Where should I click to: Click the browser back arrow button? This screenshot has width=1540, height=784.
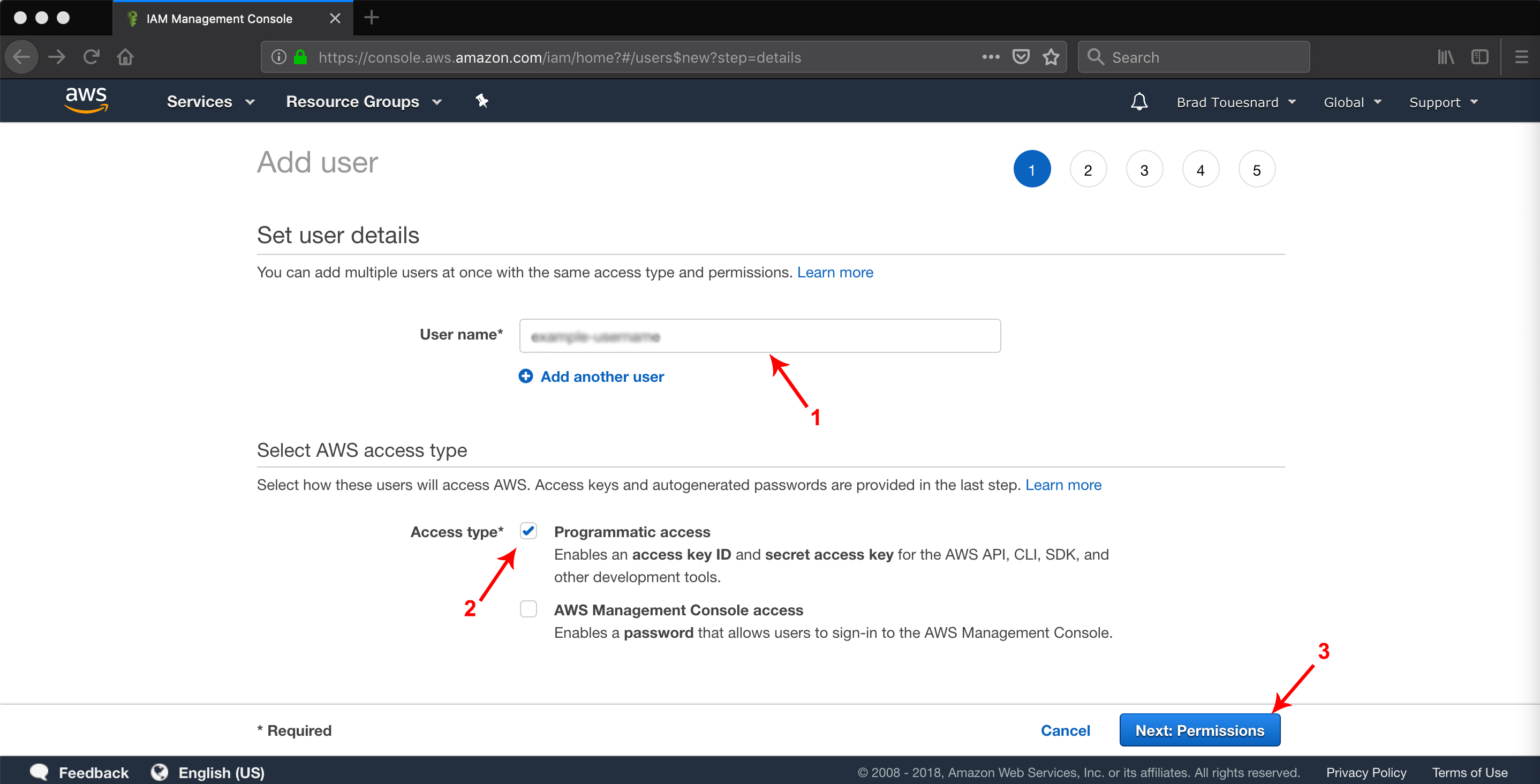click(21, 57)
